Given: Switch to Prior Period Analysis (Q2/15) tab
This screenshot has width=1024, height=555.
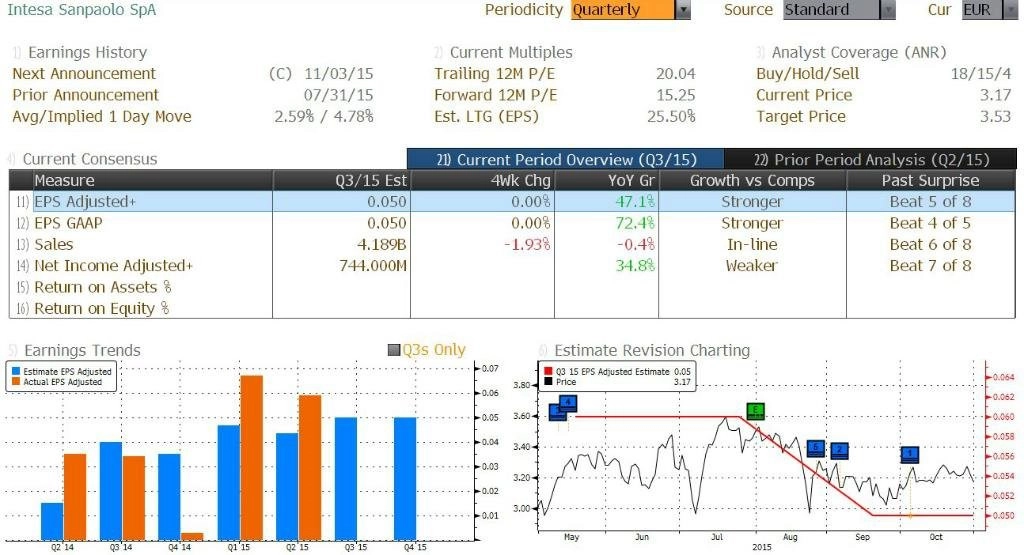Looking at the screenshot, I should tap(871, 159).
